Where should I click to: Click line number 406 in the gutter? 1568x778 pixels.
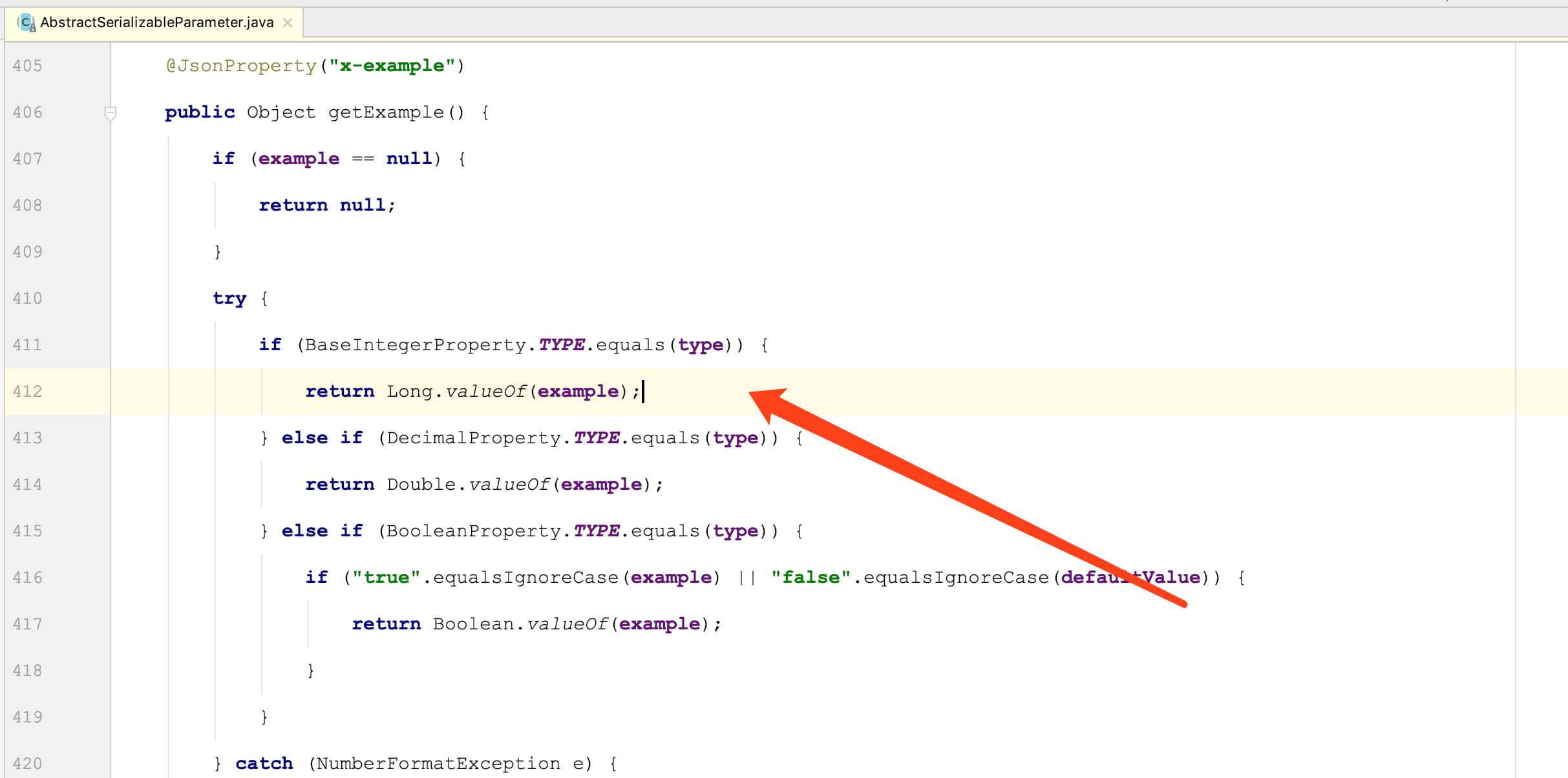[28, 112]
